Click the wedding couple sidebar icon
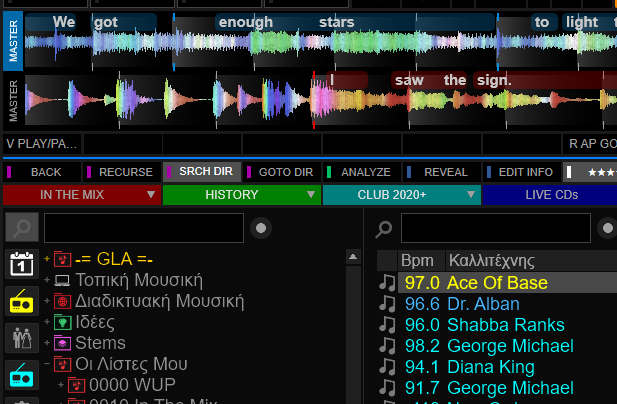This screenshot has width=617, height=404. point(22,338)
